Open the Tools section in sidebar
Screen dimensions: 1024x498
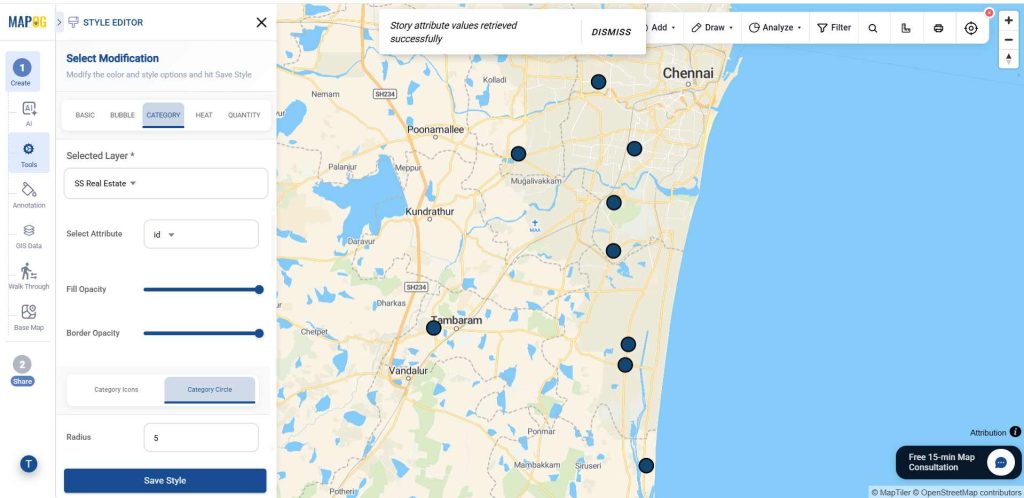(x=29, y=153)
